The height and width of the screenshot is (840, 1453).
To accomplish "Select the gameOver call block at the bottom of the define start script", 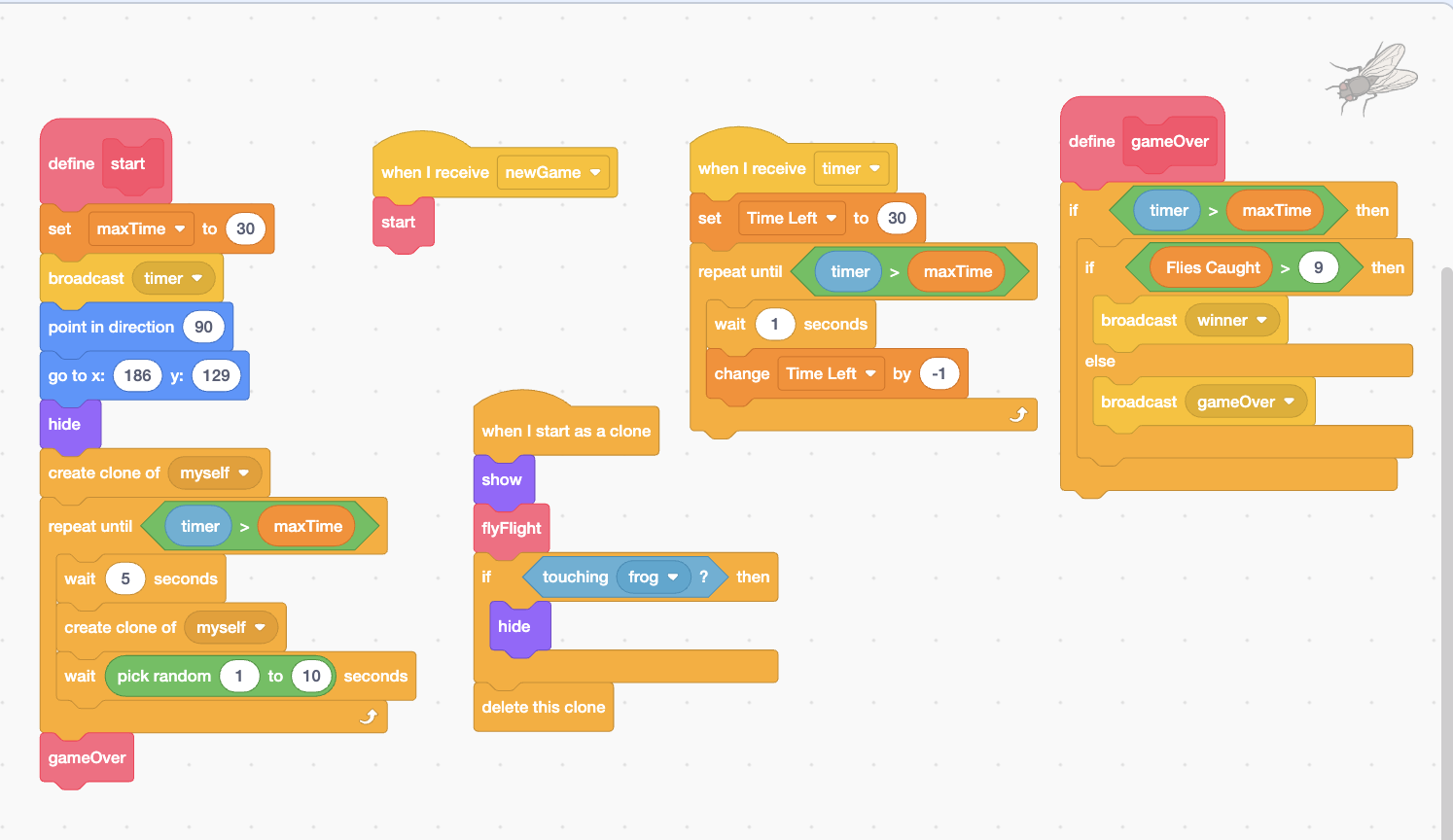I will pyautogui.click(x=87, y=757).
